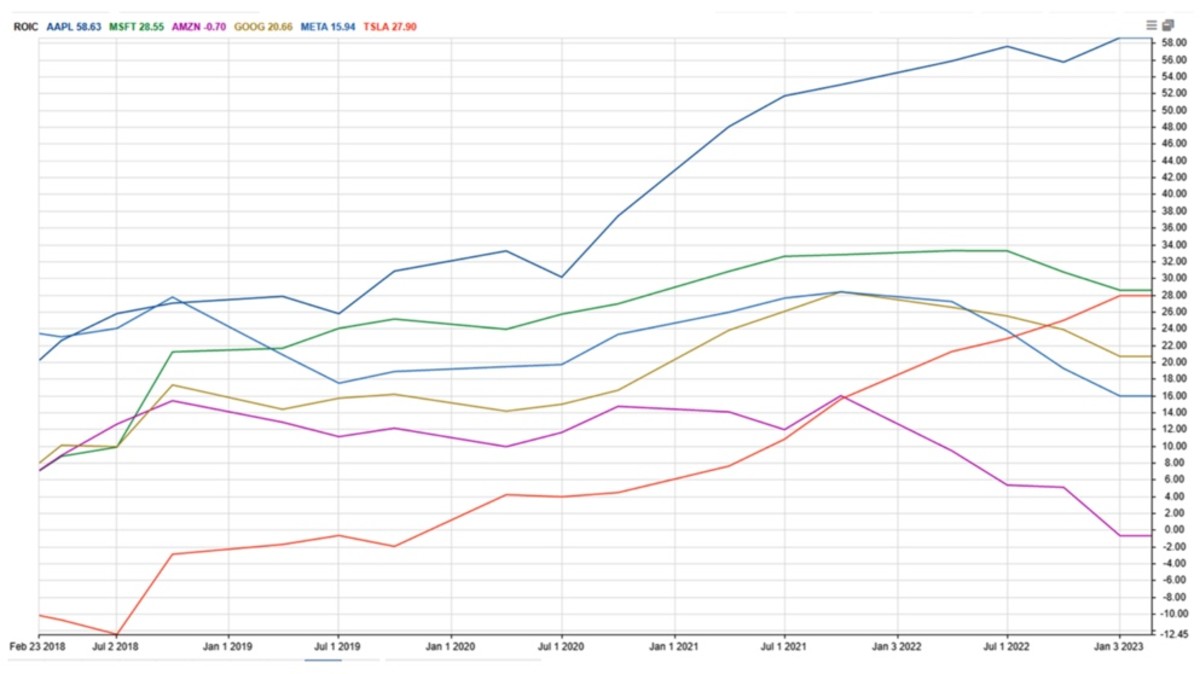The height and width of the screenshot is (674, 1200).
Task: Select the META 15.94 legend entry
Action: pos(326,26)
